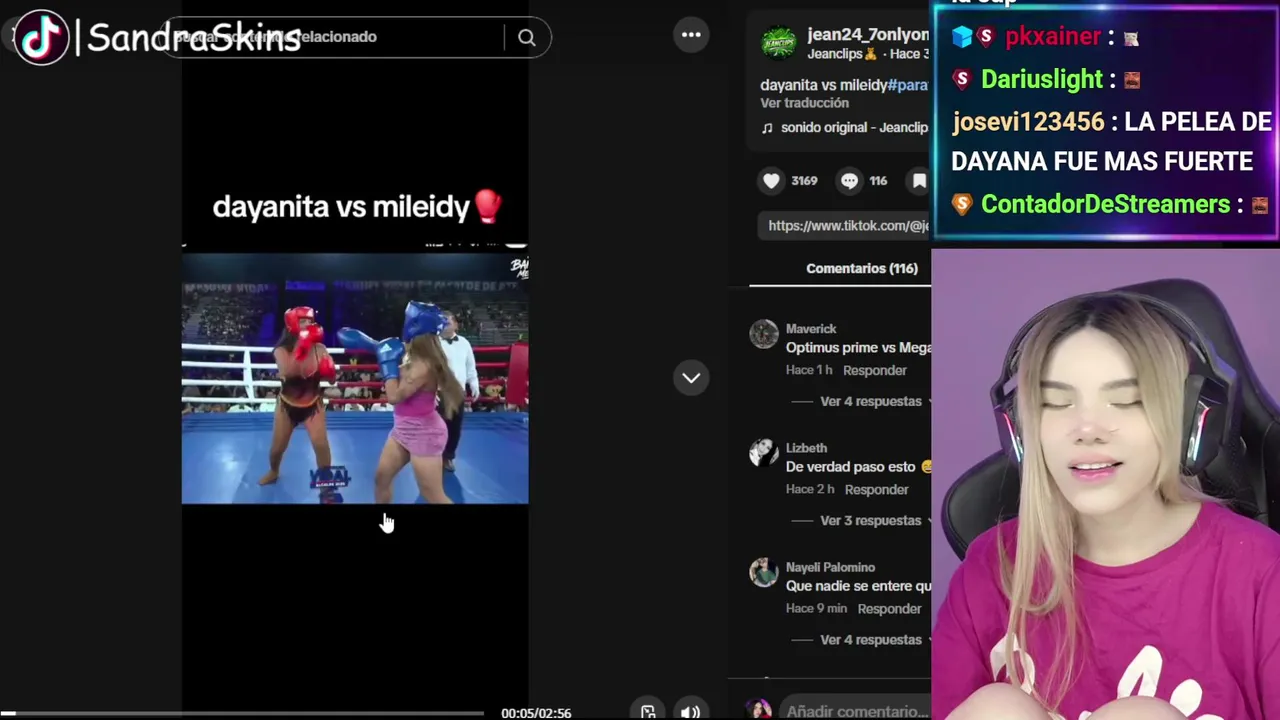Expand 'Ver 4 respuestas' under Nayeli Palomino's comment
Viewport: 1280px width, 720px height.
870,639
